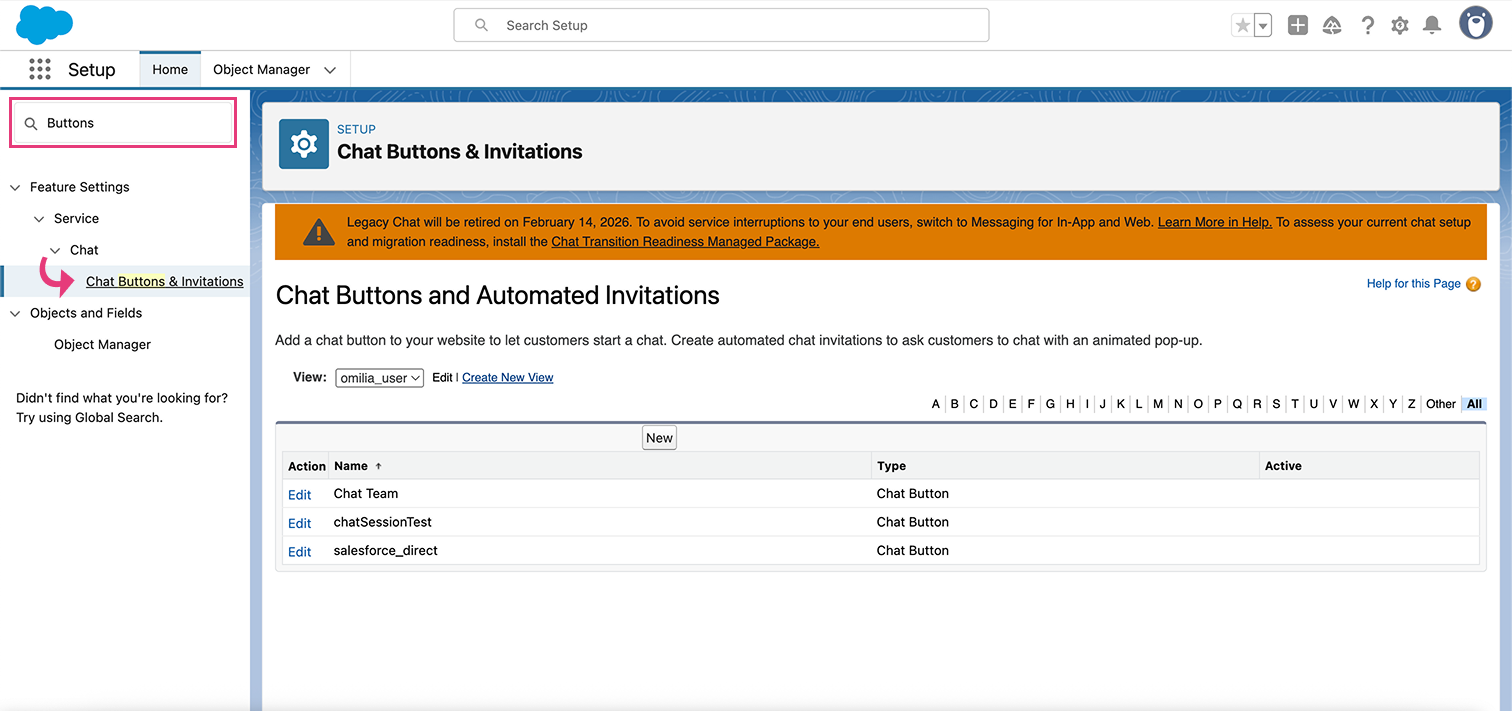Expand the Object Manager tab chevron
The height and width of the screenshot is (711, 1512).
coord(330,70)
